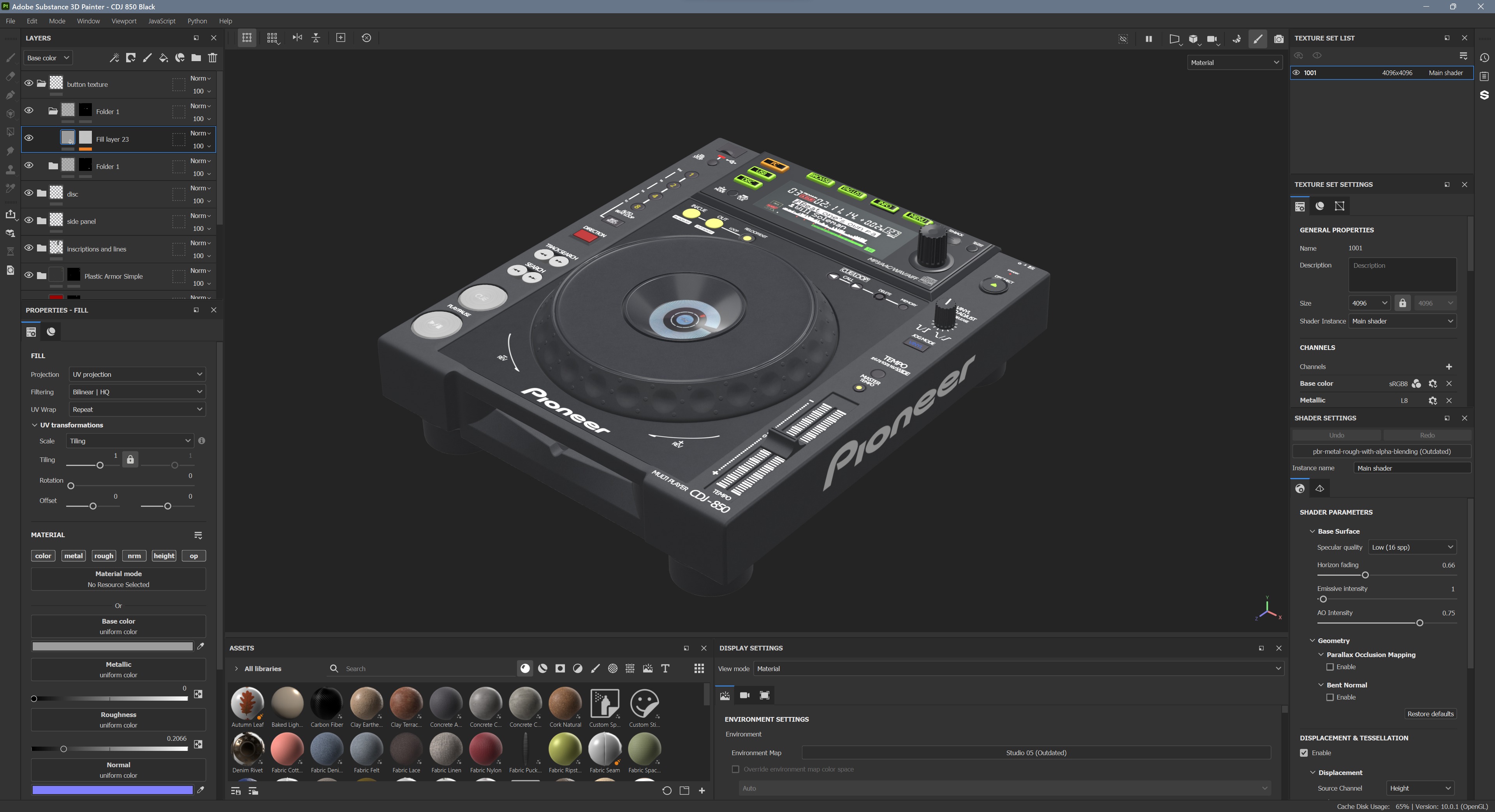Add a fill layer with bucket icon
1495x812 pixels.
point(163,58)
